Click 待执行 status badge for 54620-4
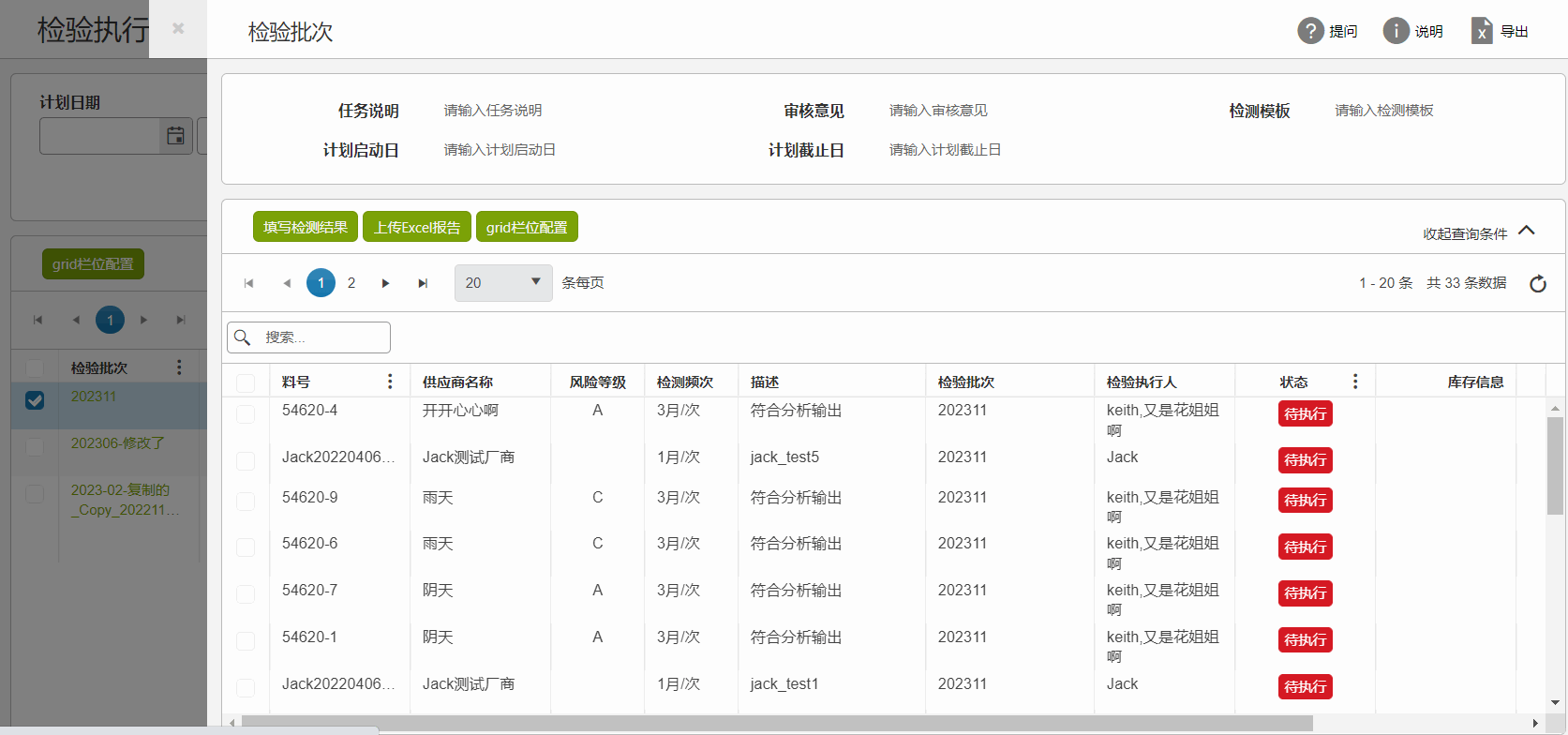The width and height of the screenshot is (1568, 735). [x=1305, y=414]
